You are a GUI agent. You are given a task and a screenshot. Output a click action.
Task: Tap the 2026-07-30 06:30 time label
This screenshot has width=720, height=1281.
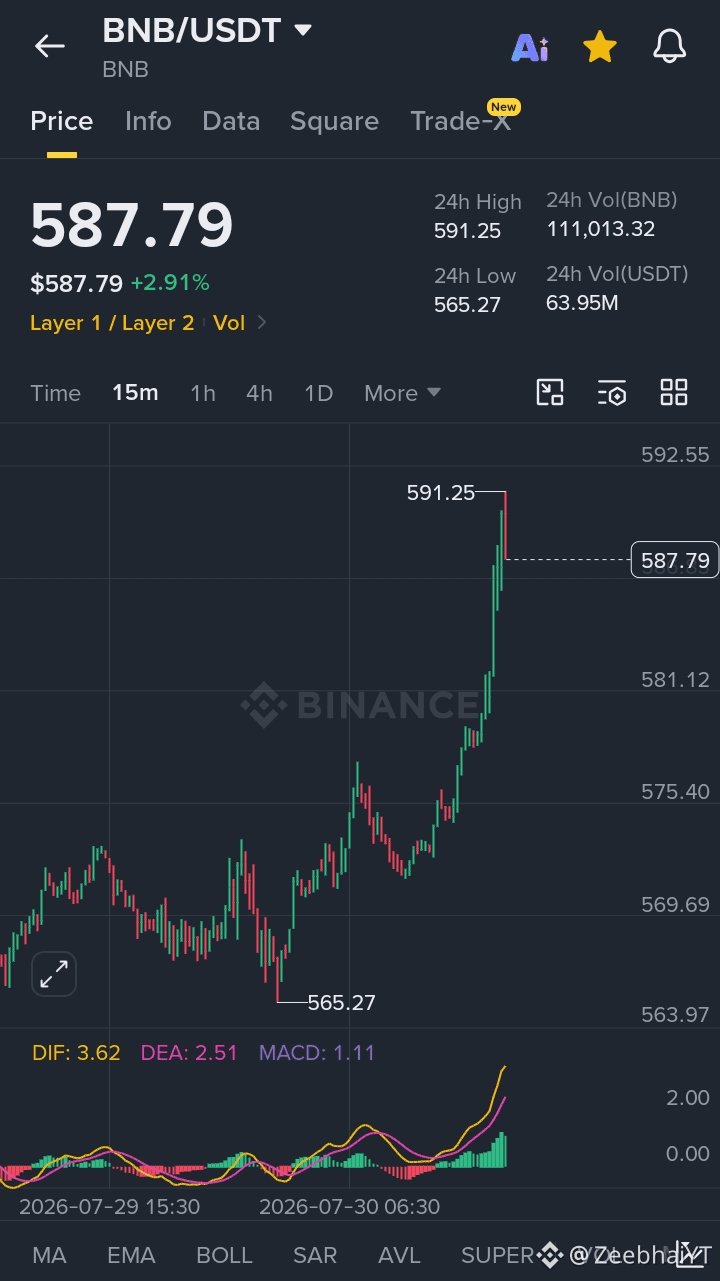(x=349, y=1206)
